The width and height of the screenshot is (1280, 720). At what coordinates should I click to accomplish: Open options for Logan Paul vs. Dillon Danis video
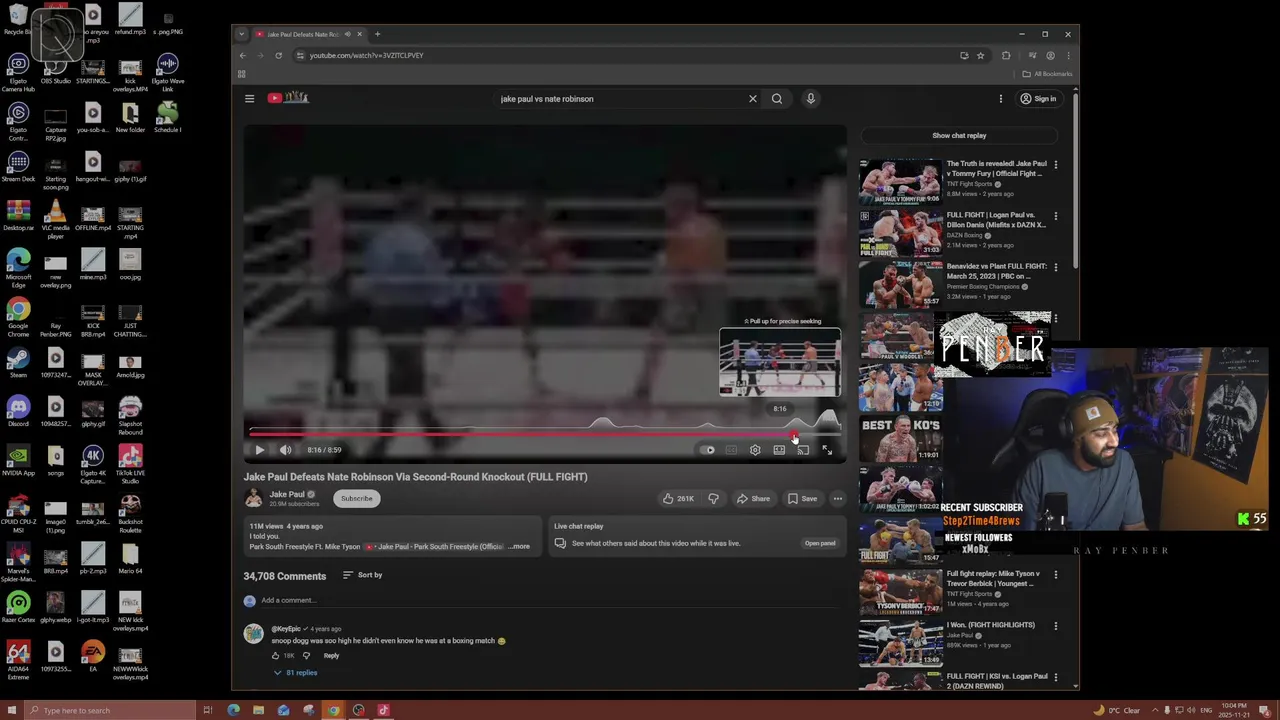point(1055,216)
